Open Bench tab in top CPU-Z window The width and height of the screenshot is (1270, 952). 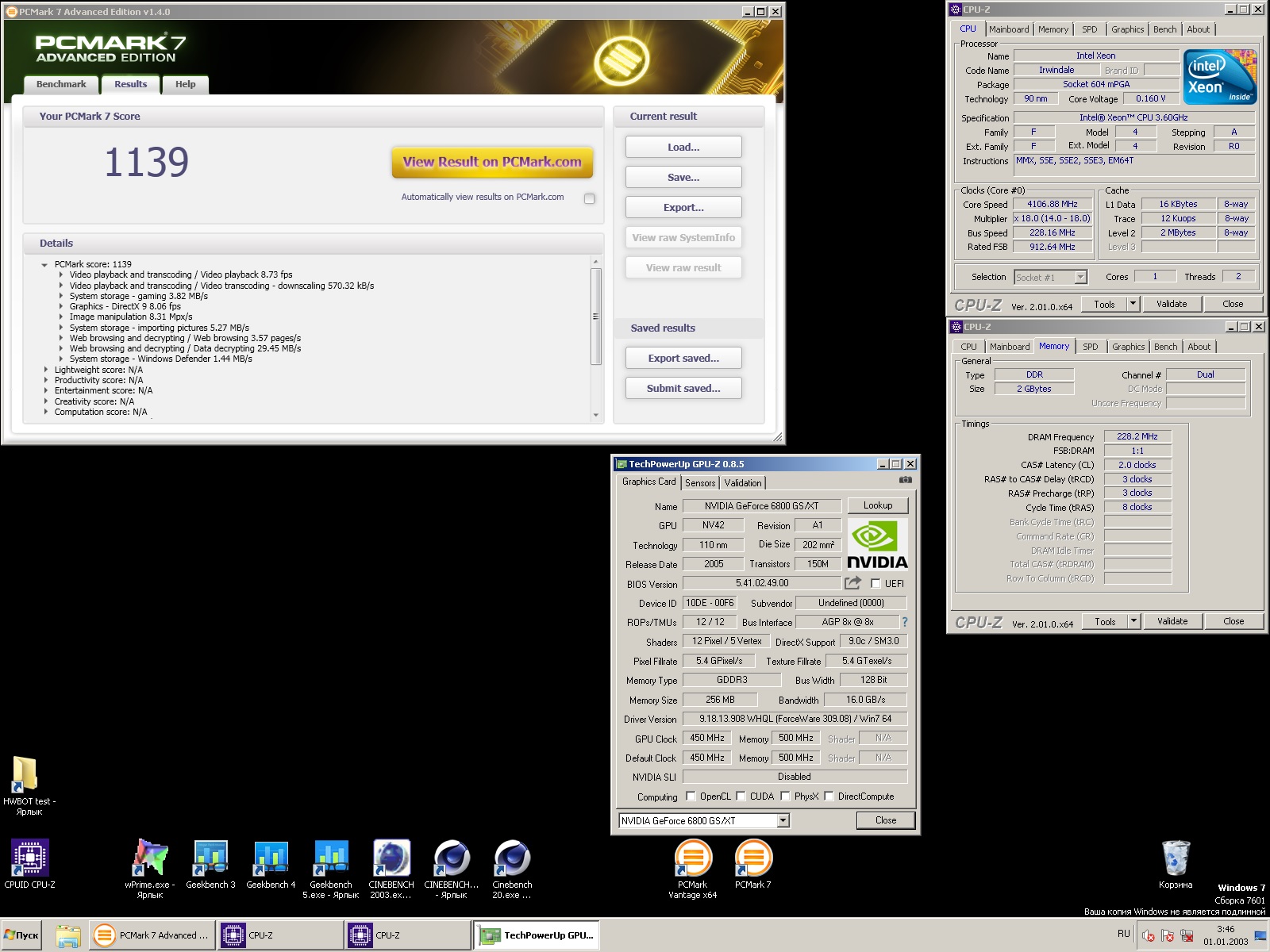[x=1164, y=29]
